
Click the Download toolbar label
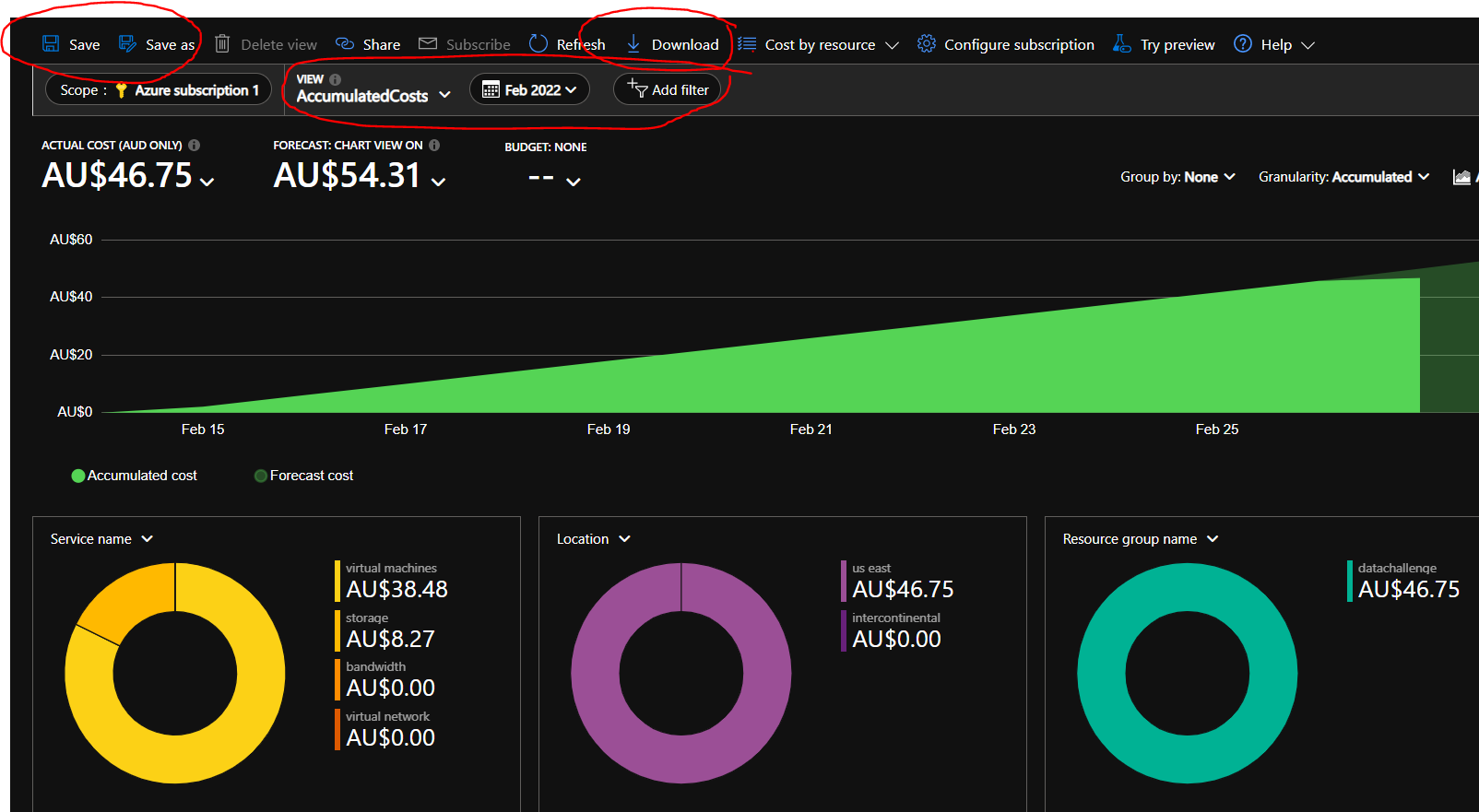(x=685, y=44)
